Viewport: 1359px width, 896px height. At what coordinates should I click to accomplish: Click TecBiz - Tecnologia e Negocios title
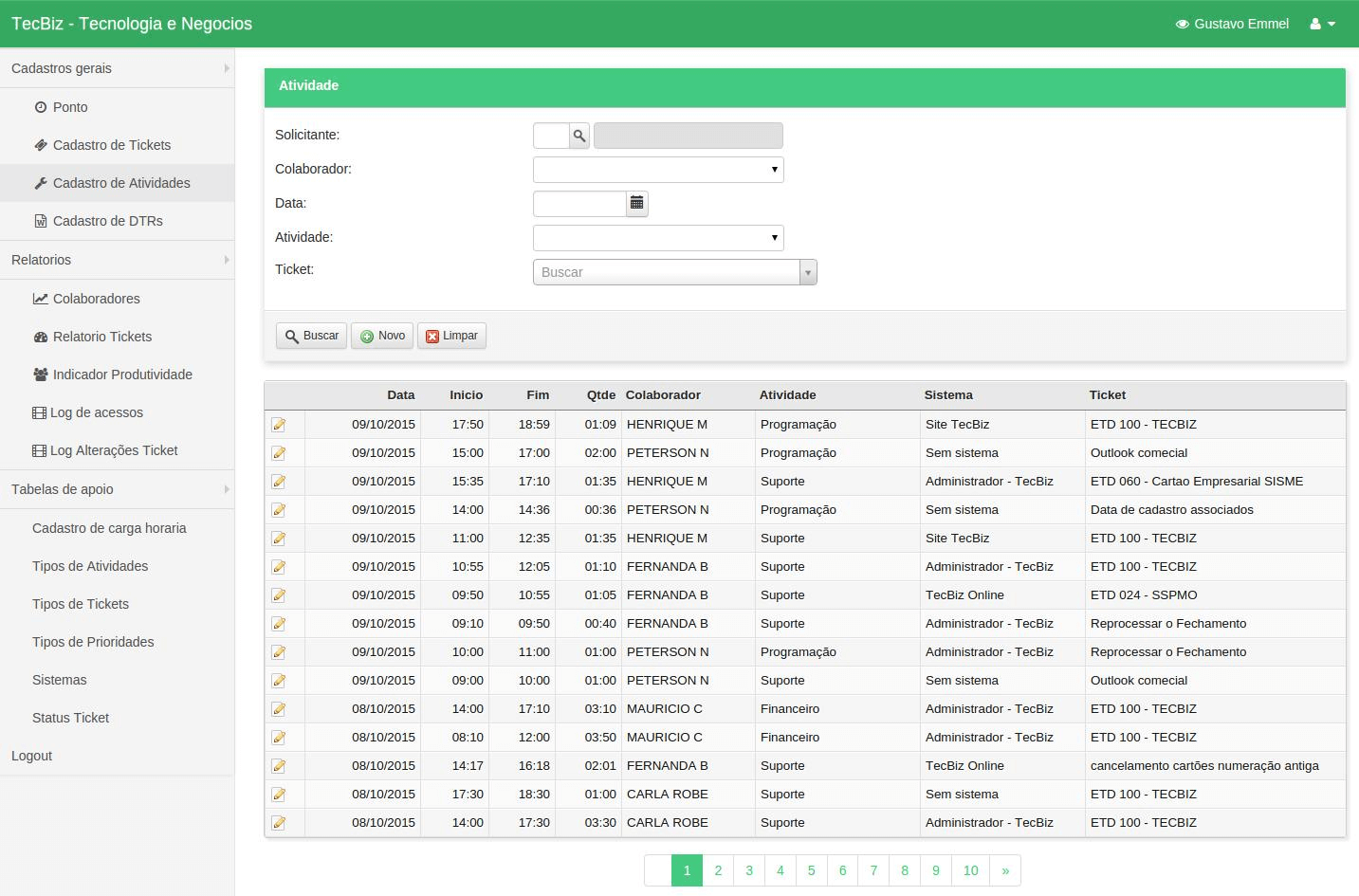point(132,24)
